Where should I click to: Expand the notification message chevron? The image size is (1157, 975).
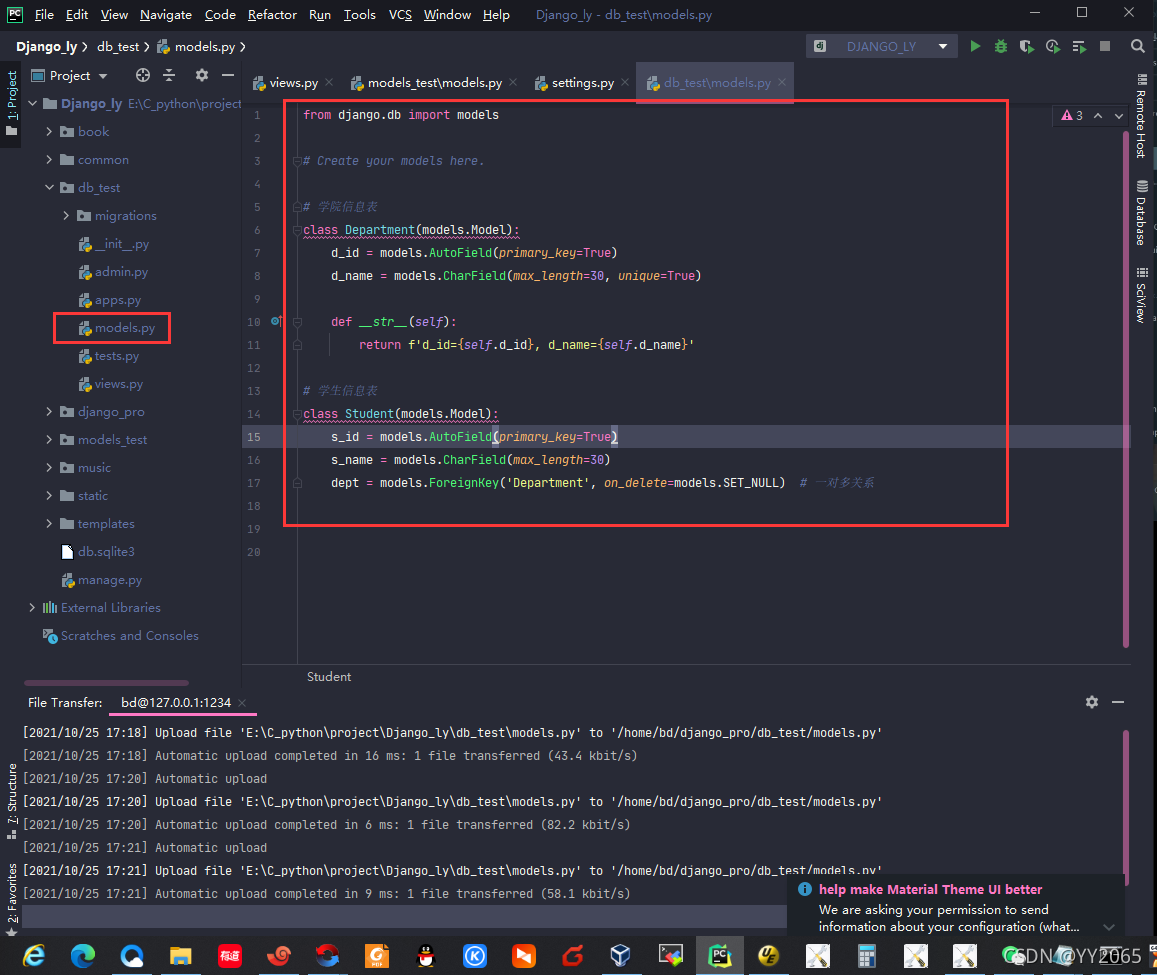click(x=1108, y=927)
